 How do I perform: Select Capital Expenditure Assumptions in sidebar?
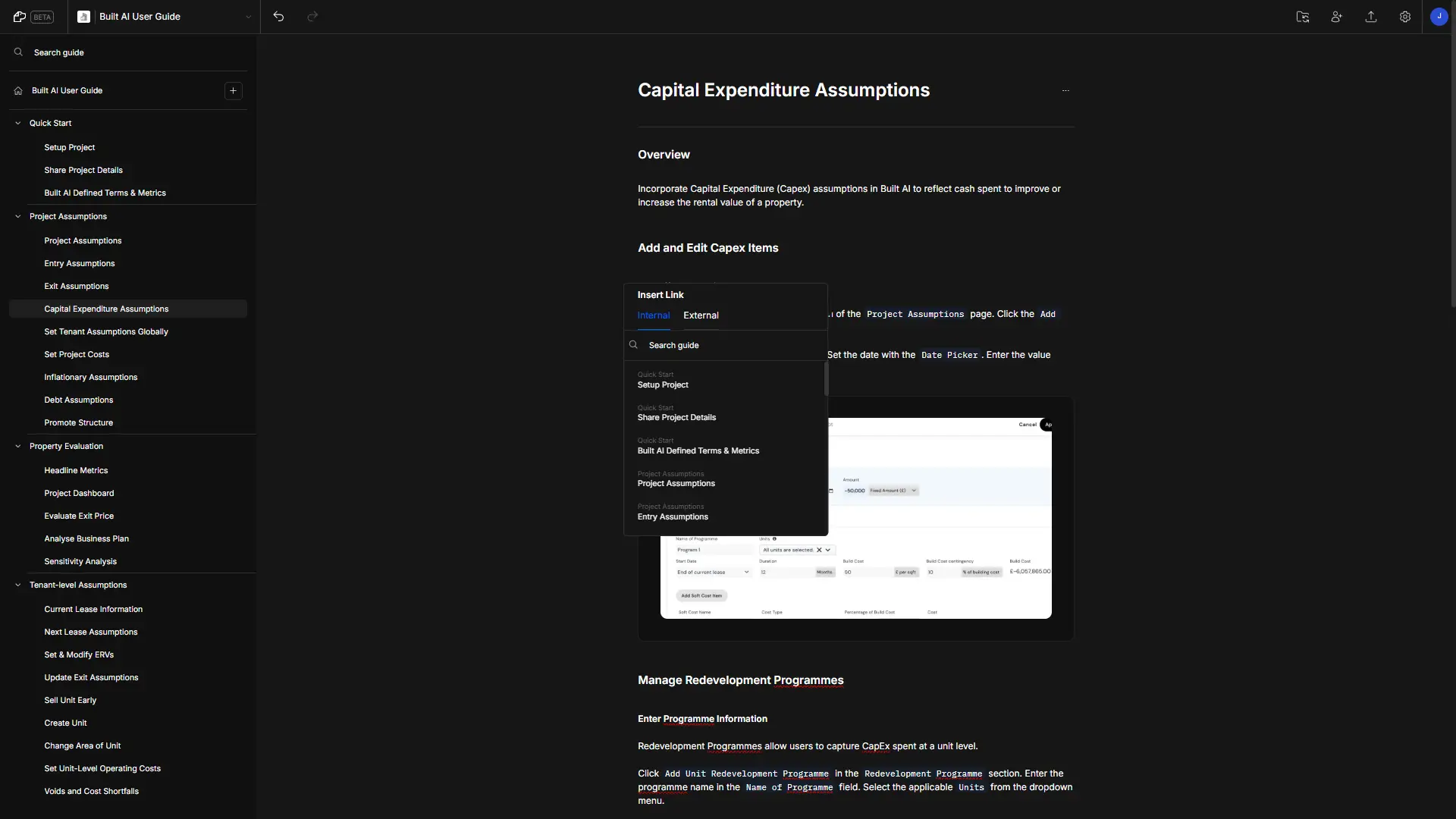128,309
